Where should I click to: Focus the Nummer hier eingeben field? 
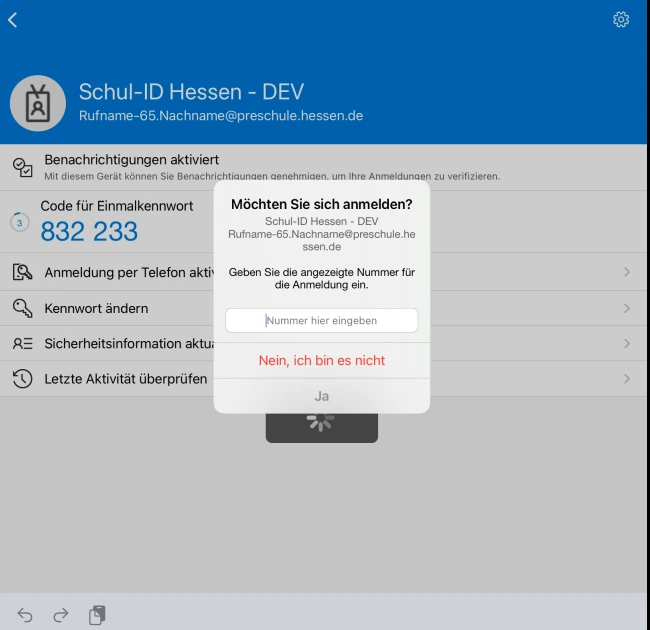(322, 320)
